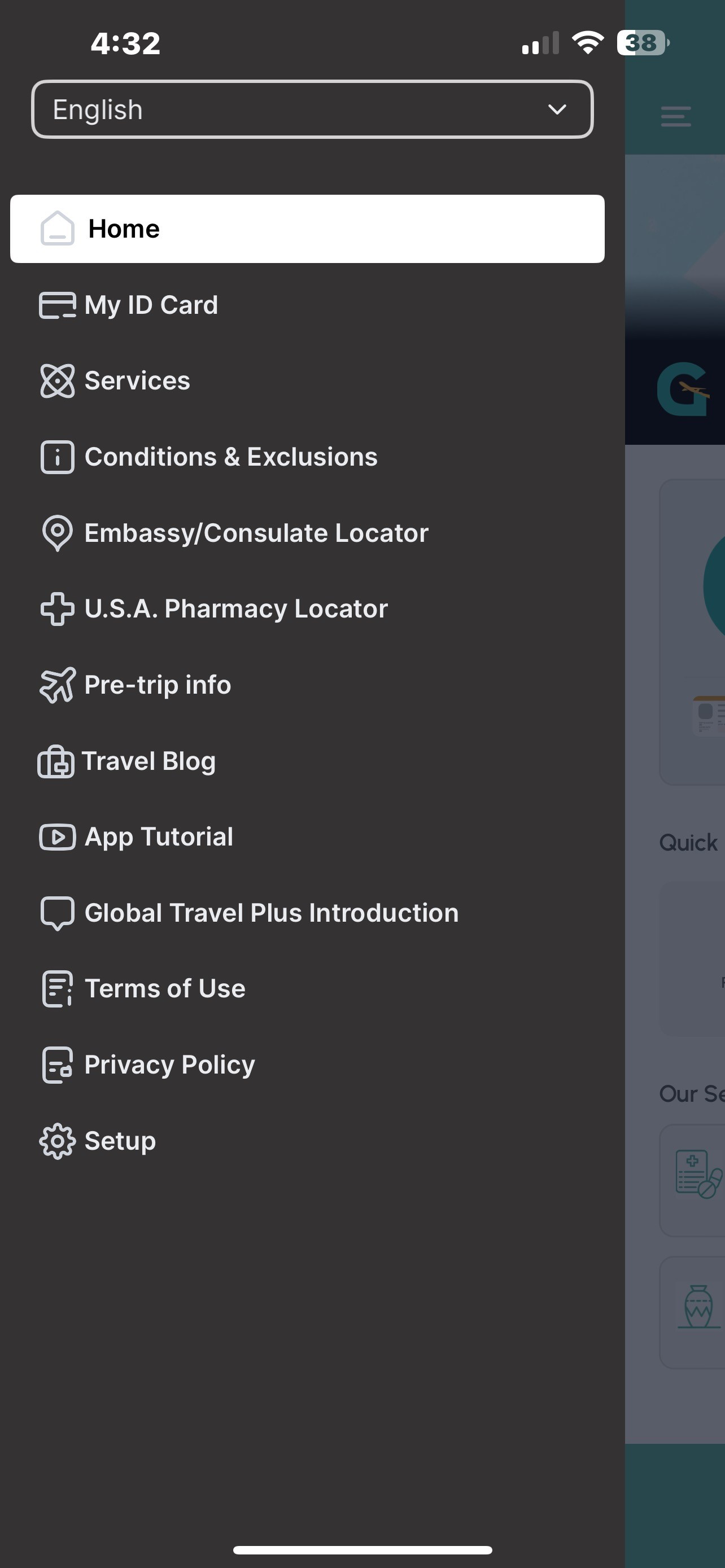Tap the hamburger menu icon to close drawer

pos(676,116)
